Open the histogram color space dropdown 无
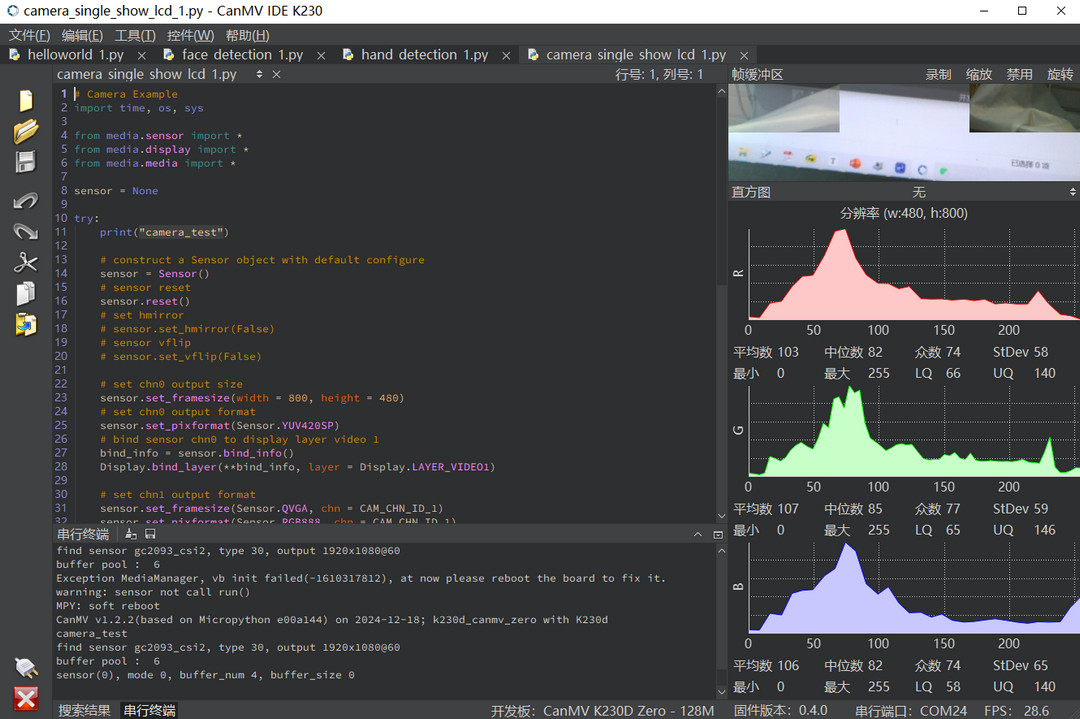This screenshot has width=1080, height=719. 992,192
